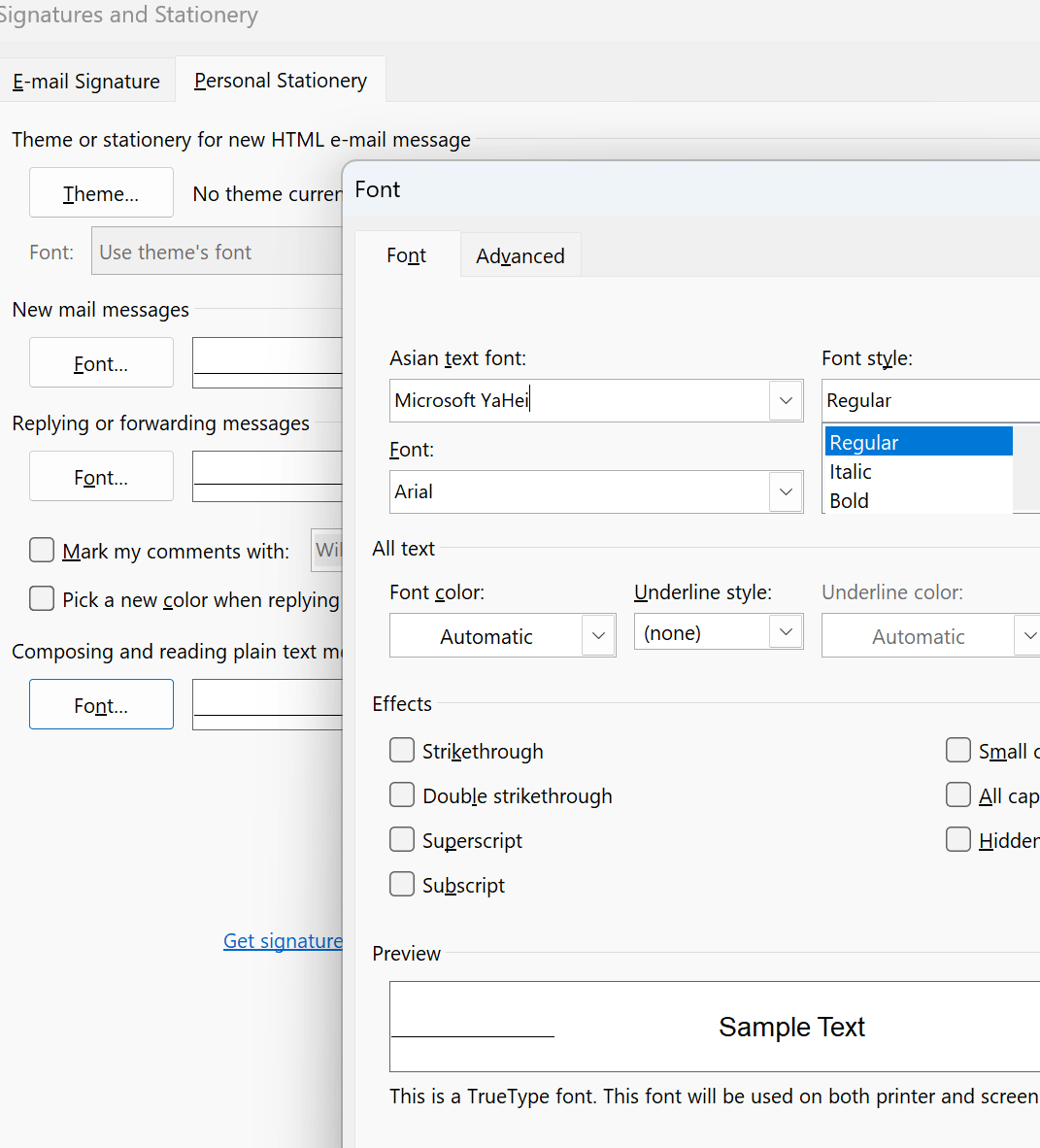Enable Pick a new color when replying
Viewport: 1040px width, 1148px height.
coord(42,598)
